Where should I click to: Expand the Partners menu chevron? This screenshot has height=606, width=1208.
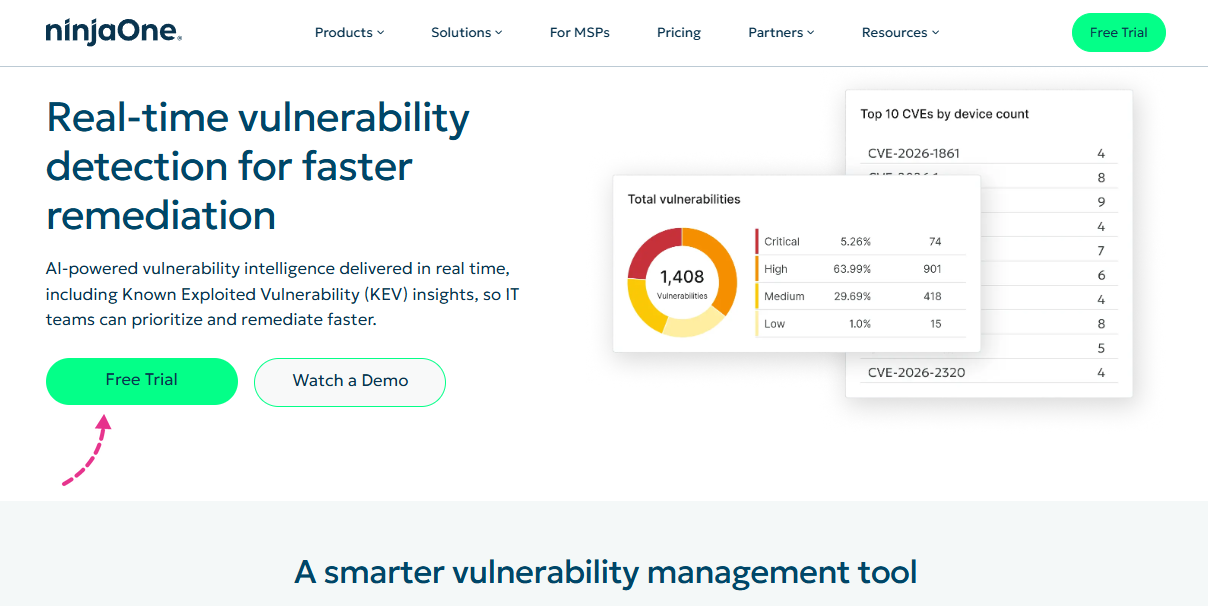point(810,33)
